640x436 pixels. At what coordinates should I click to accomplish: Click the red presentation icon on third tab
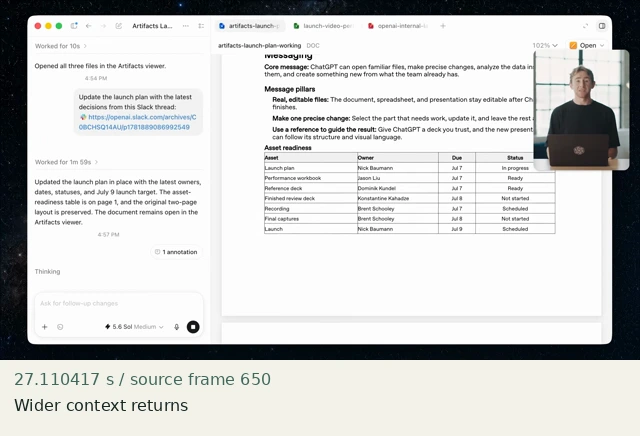pyautogui.click(x=371, y=26)
